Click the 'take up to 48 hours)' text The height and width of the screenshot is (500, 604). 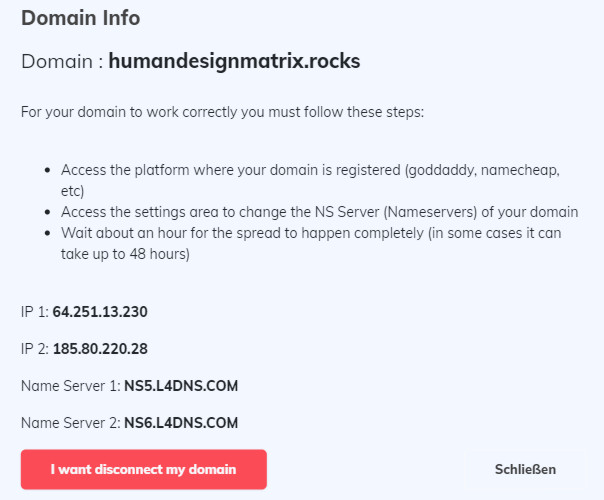coord(124,255)
